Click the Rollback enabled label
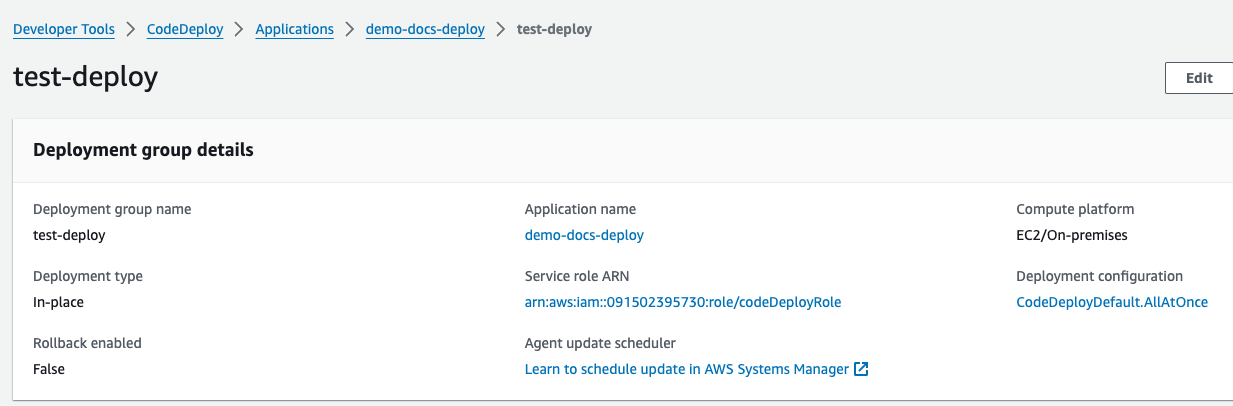 [87, 343]
